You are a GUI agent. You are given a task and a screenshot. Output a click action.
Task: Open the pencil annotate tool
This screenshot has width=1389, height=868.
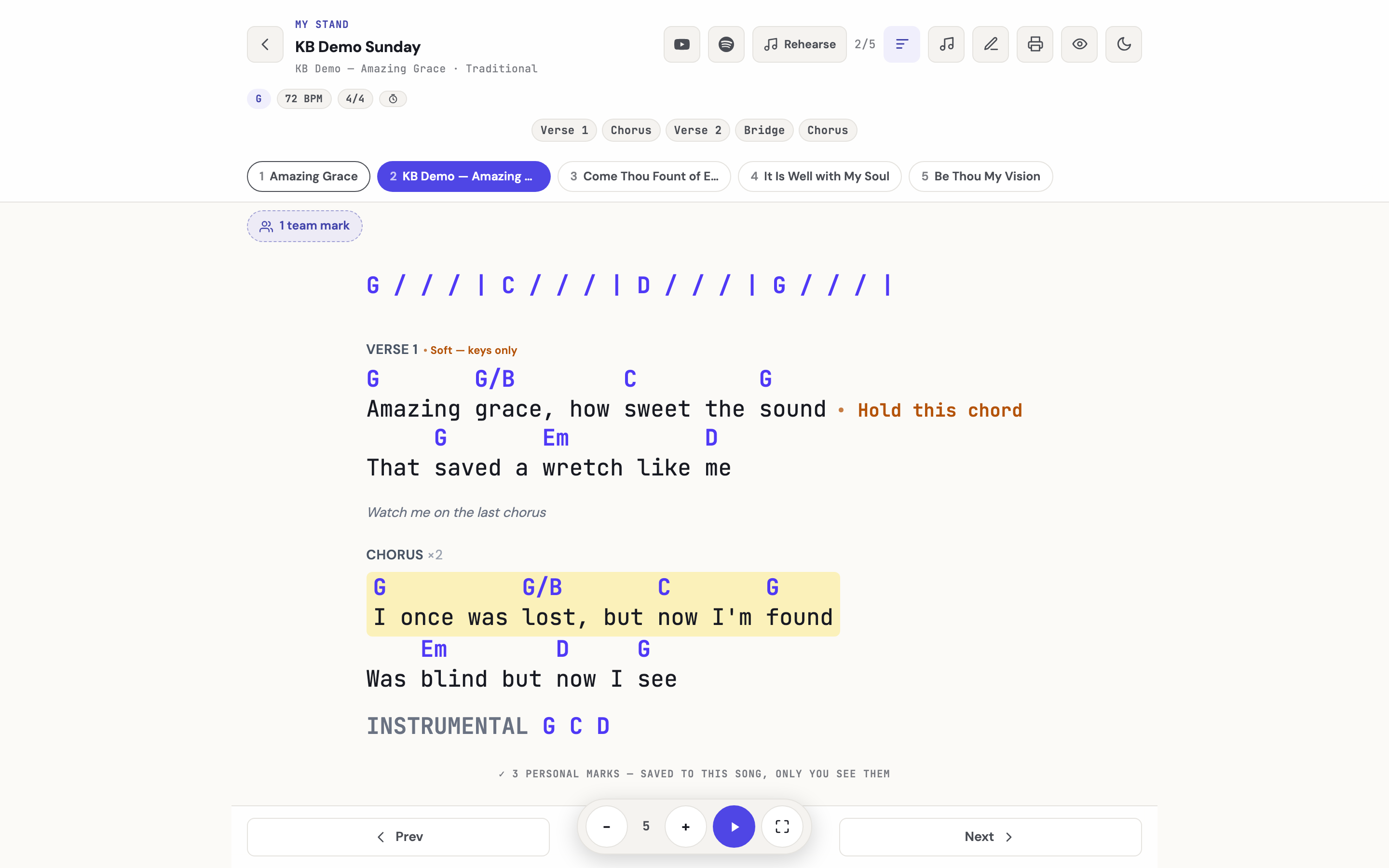coord(990,44)
